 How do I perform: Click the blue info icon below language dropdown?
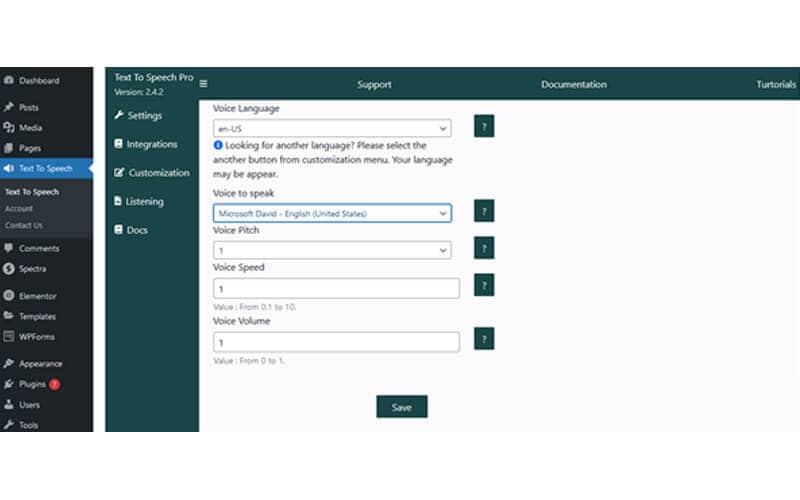(x=218, y=145)
